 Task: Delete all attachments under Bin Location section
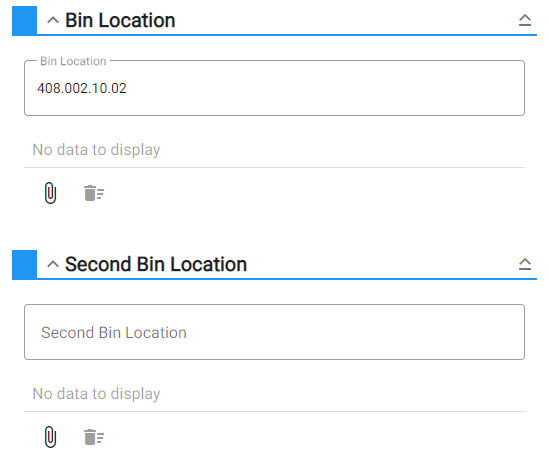click(x=94, y=193)
